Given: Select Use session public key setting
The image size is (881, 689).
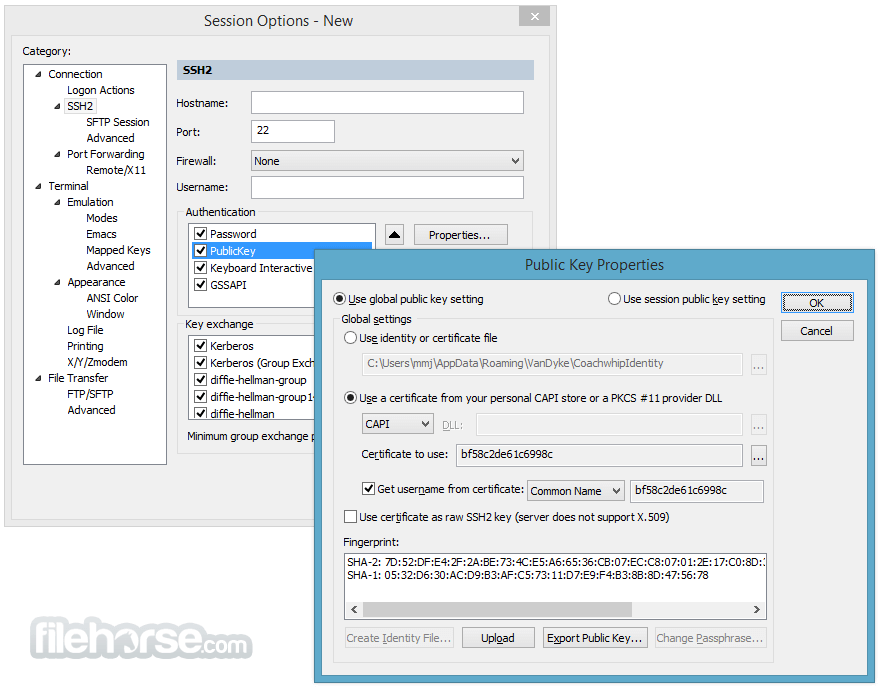Looking at the screenshot, I should [x=614, y=298].
